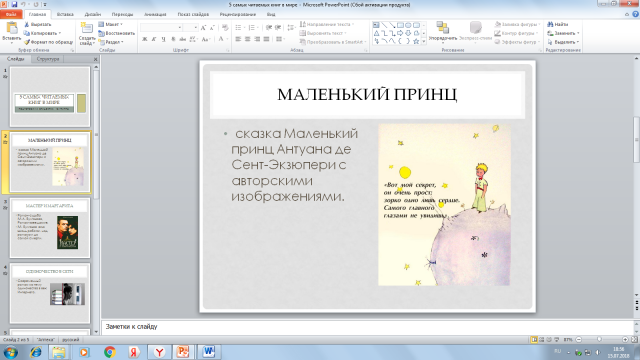
Task: Click the zoom out minus button
Action: 578,340
